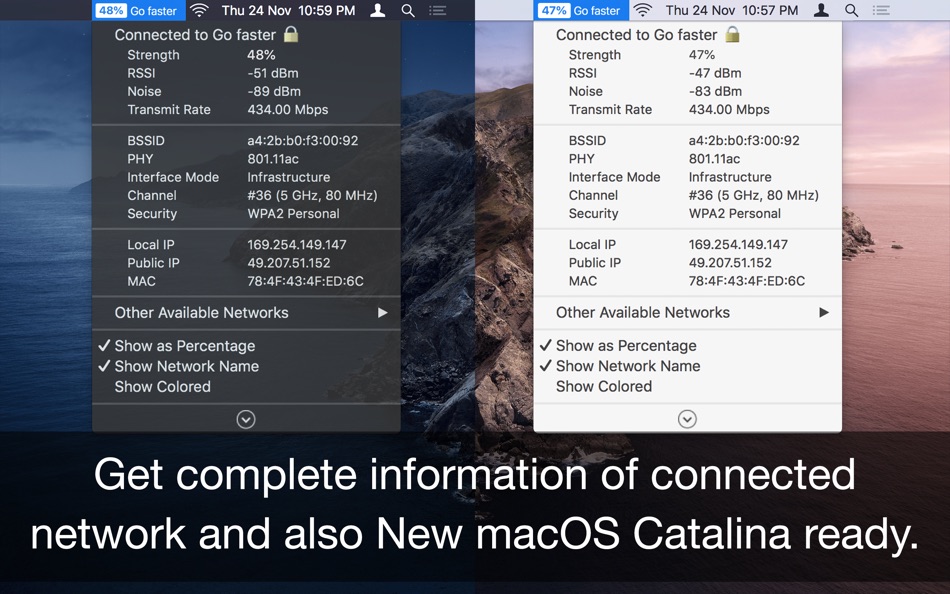Viewport: 950px width, 594px height.
Task: Click Strength value 47% in light menu
Action: click(x=702, y=55)
